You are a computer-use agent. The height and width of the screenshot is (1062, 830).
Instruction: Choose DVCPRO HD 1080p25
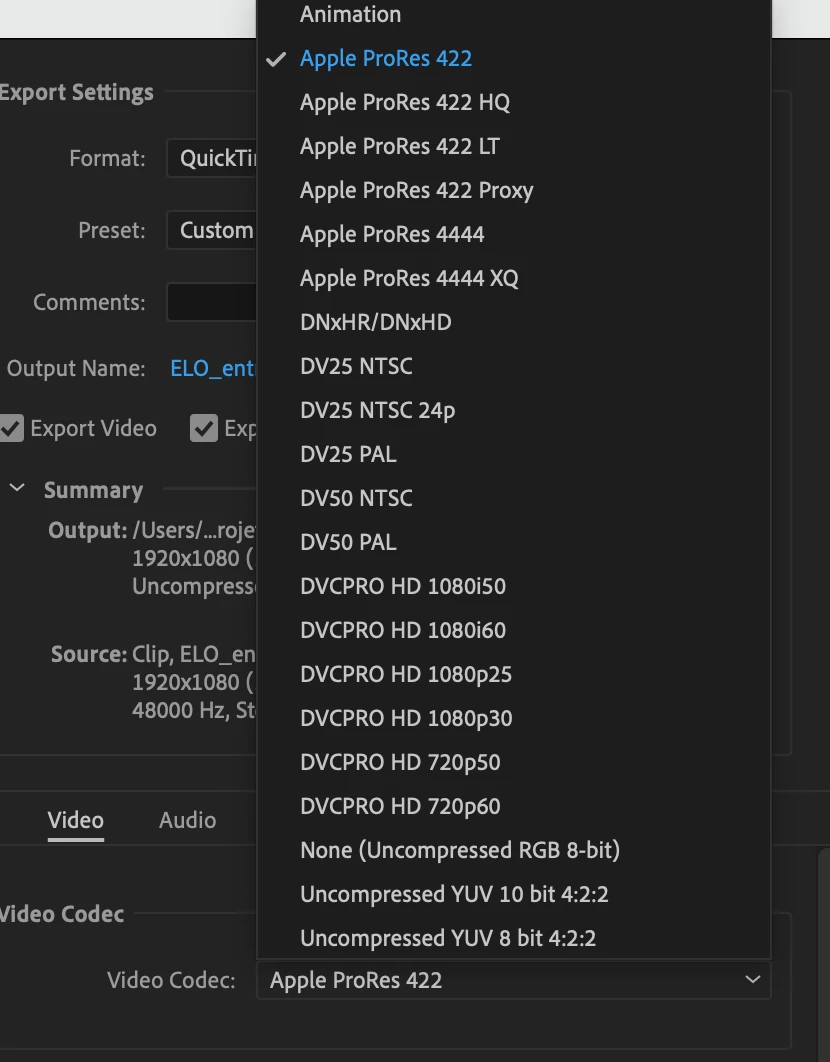(x=514, y=675)
